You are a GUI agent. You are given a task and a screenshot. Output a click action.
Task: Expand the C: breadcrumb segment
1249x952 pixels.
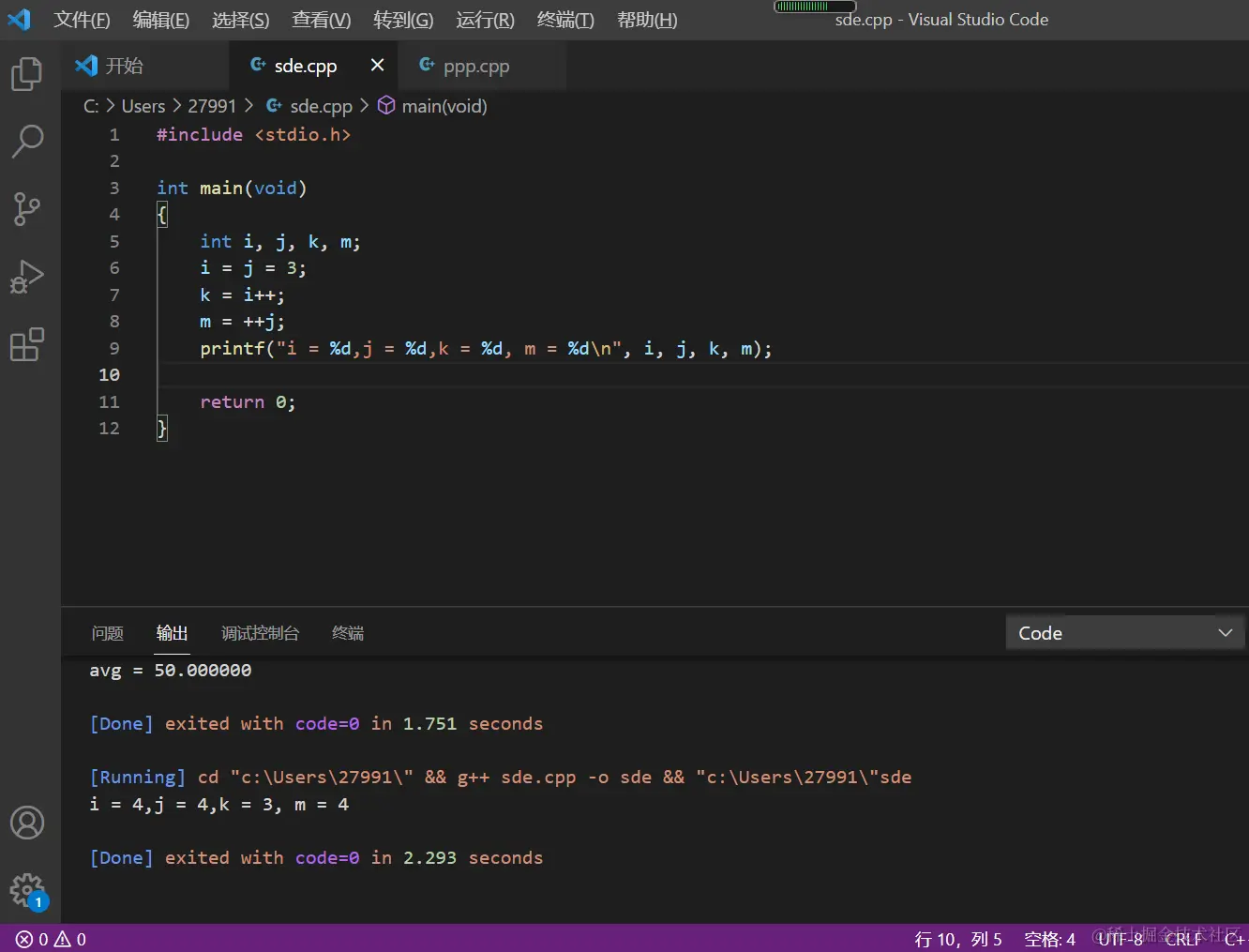pyautogui.click(x=91, y=106)
